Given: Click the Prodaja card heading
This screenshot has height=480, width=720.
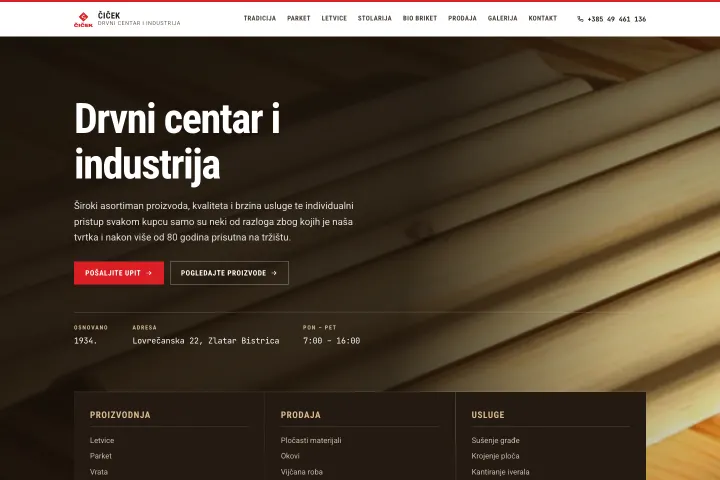Looking at the screenshot, I should coord(301,415).
